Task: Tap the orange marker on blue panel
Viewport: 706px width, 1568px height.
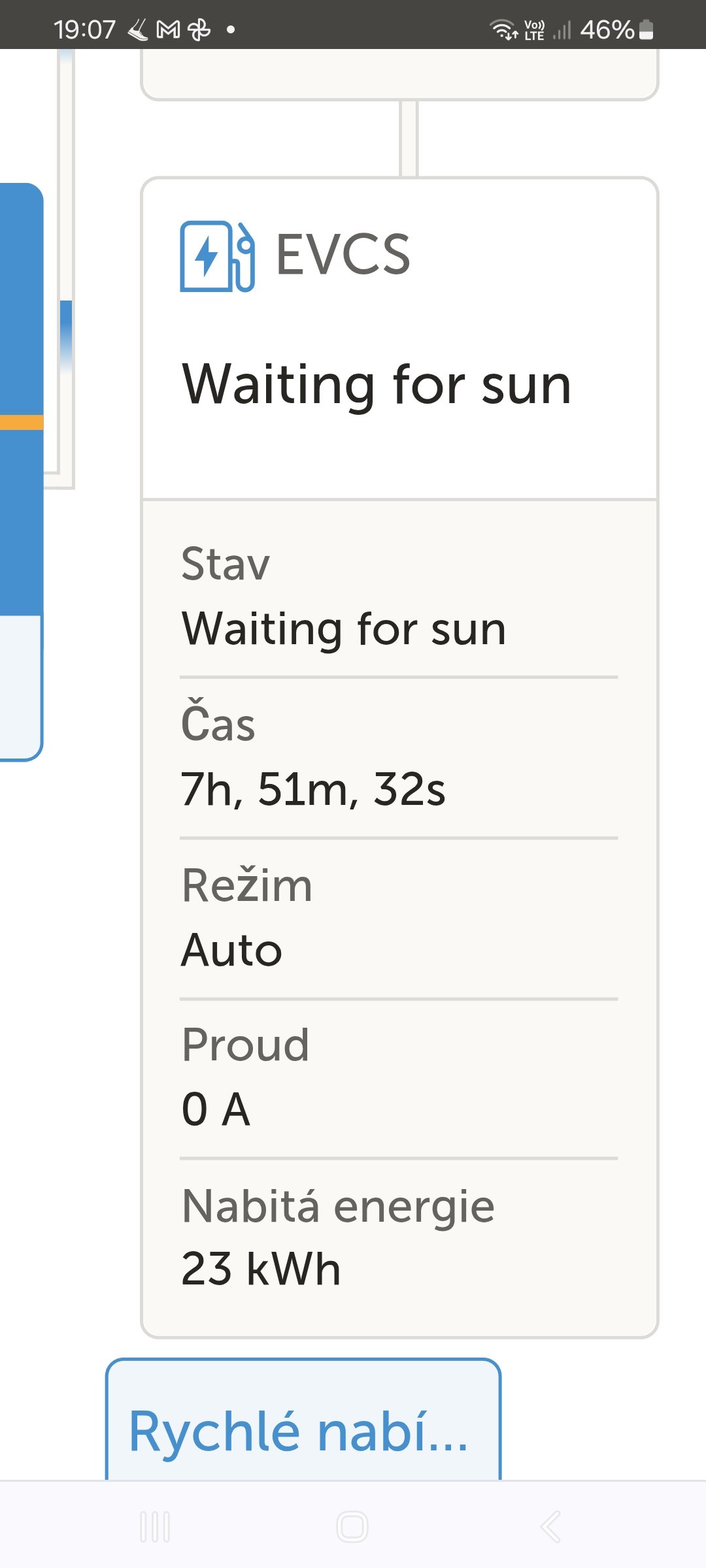Action: (x=22, y=423)
